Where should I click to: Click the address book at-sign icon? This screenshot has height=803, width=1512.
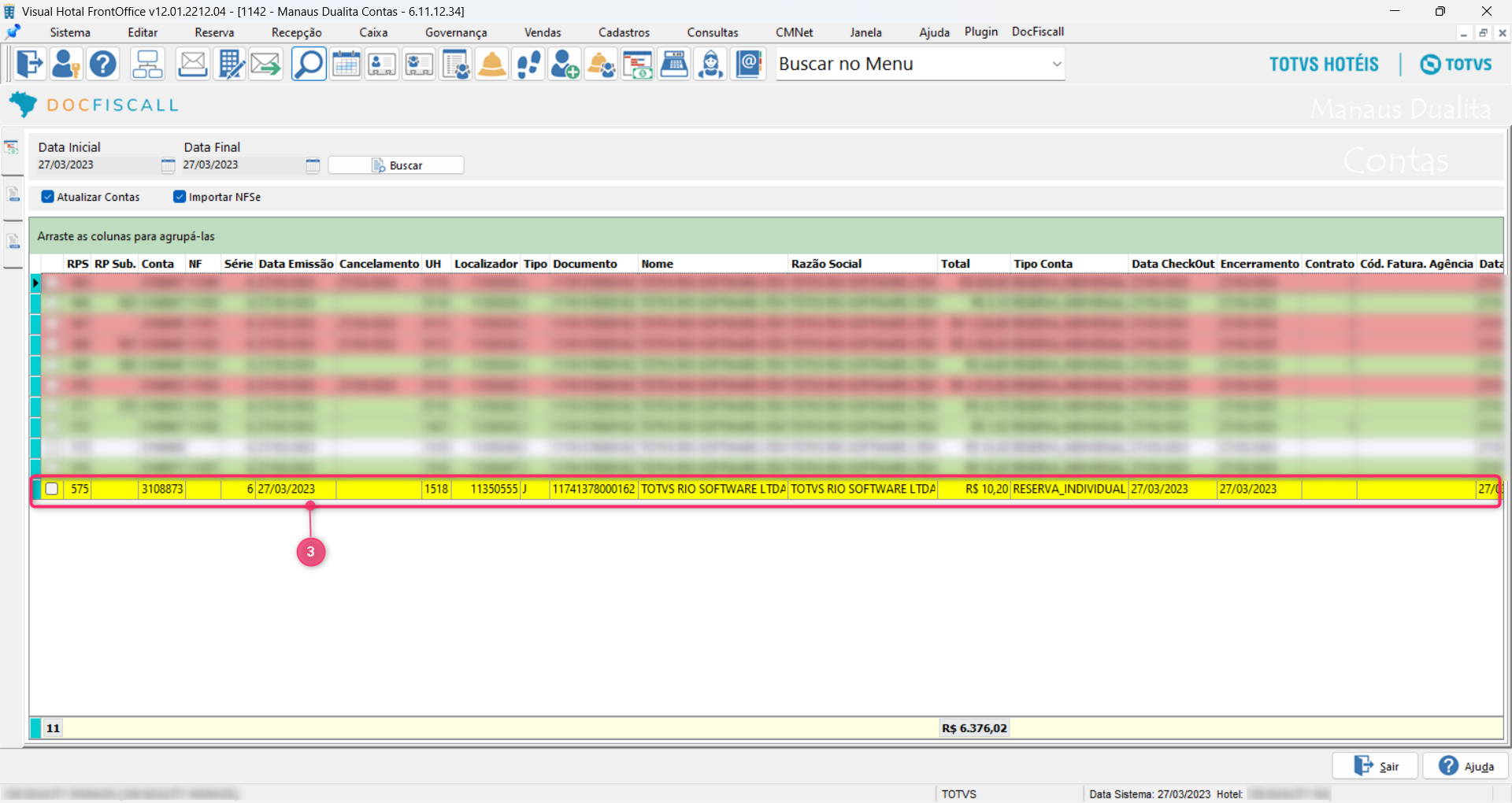point(748,64)
